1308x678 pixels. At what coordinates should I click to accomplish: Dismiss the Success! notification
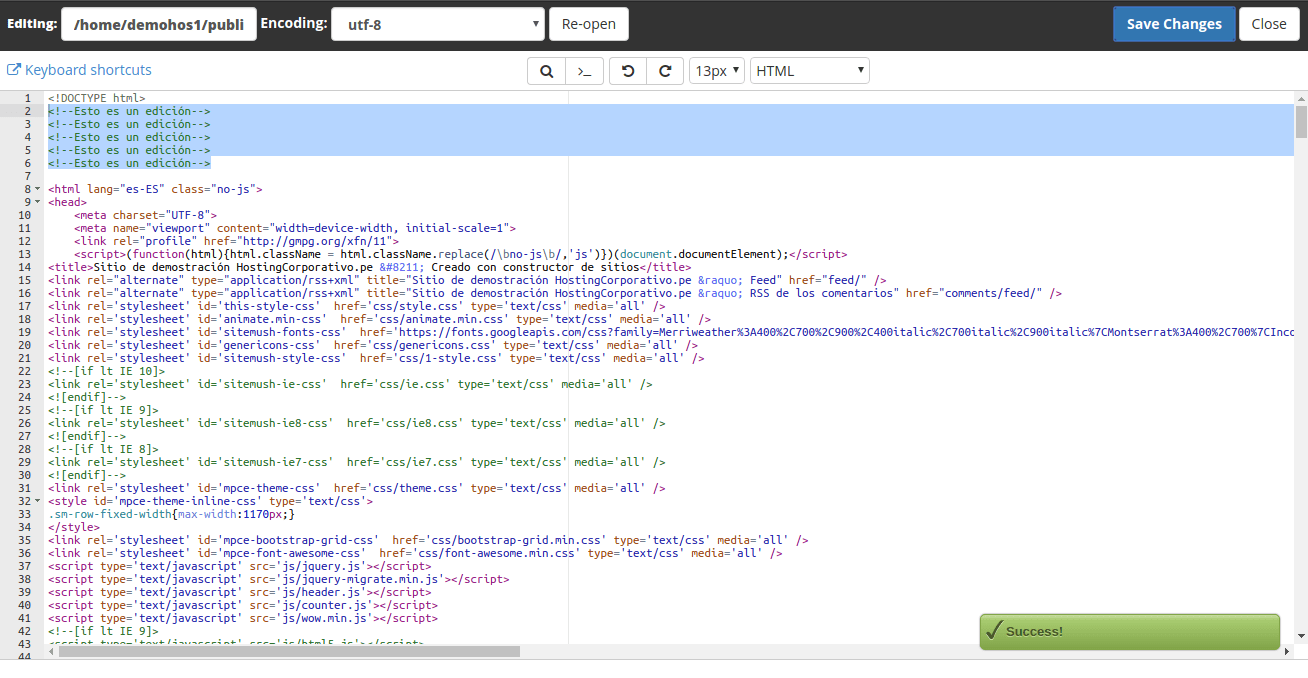click(x=1130, y=632)
